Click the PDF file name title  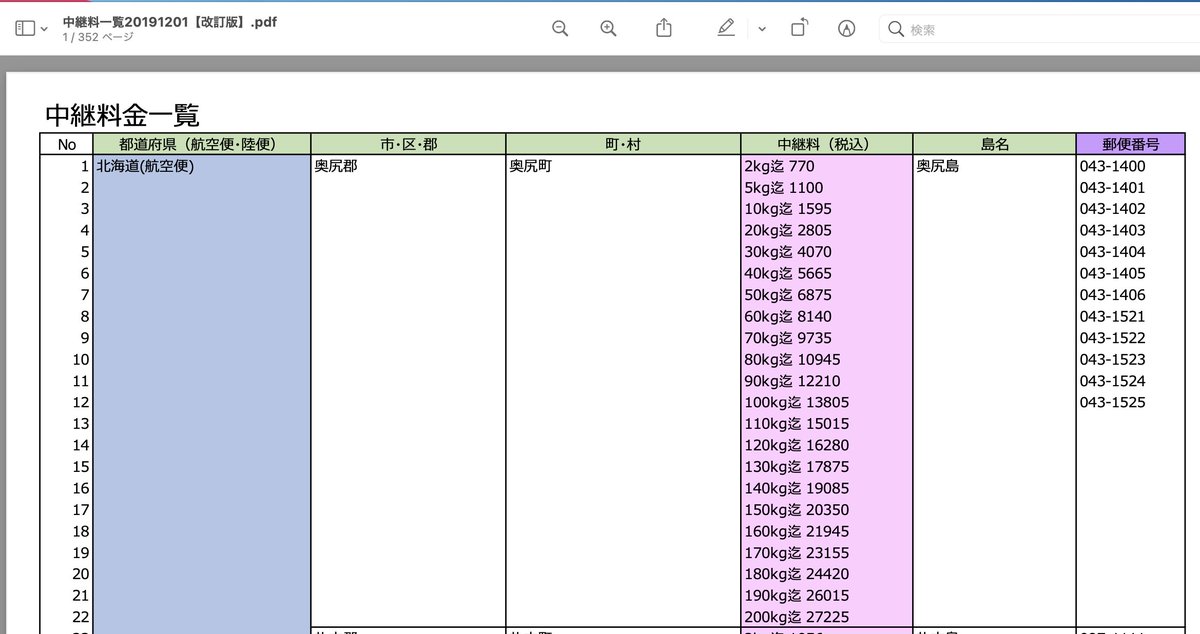(169, 21)
